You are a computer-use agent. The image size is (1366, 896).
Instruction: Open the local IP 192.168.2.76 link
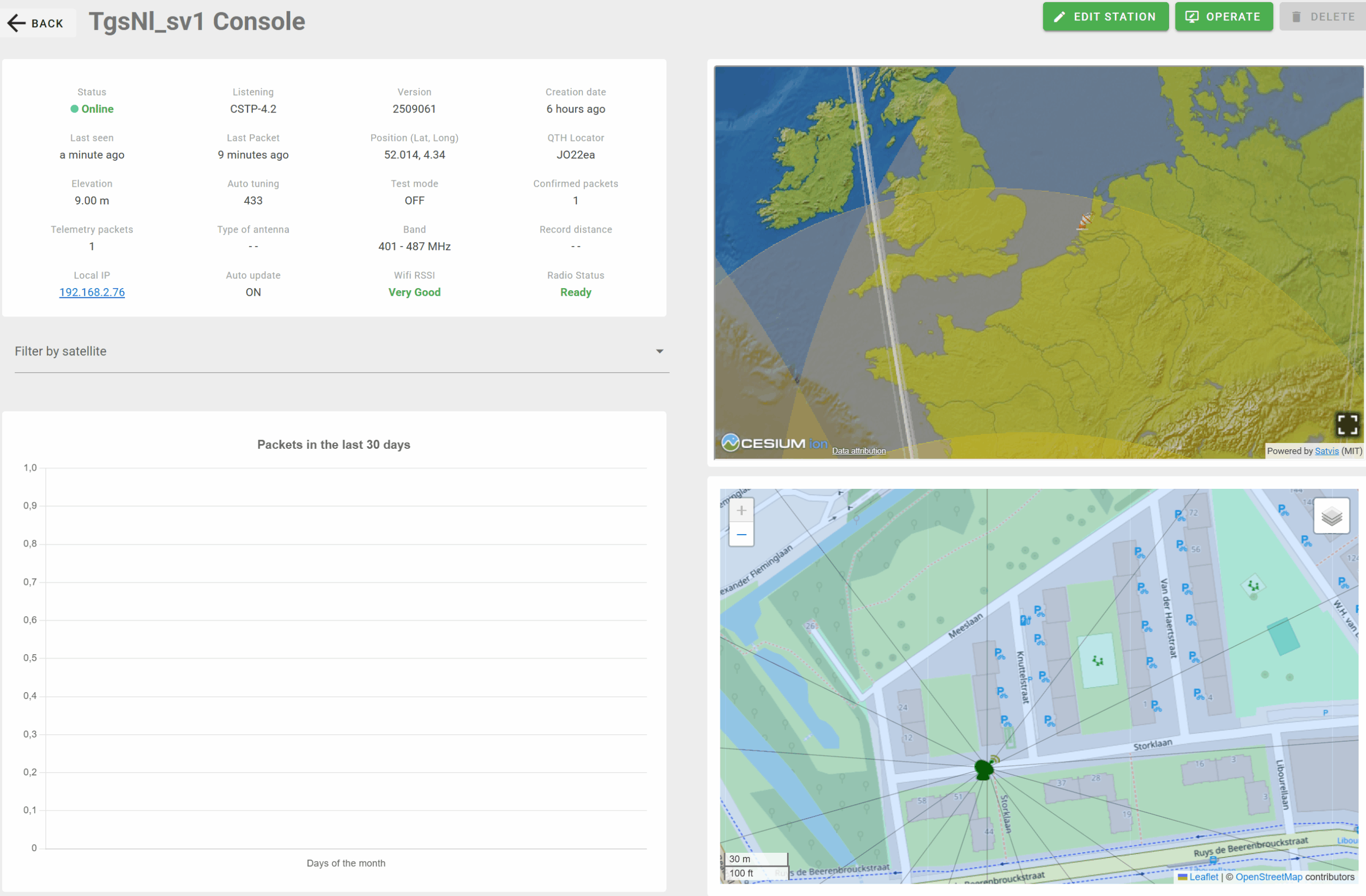click(92, 292)
